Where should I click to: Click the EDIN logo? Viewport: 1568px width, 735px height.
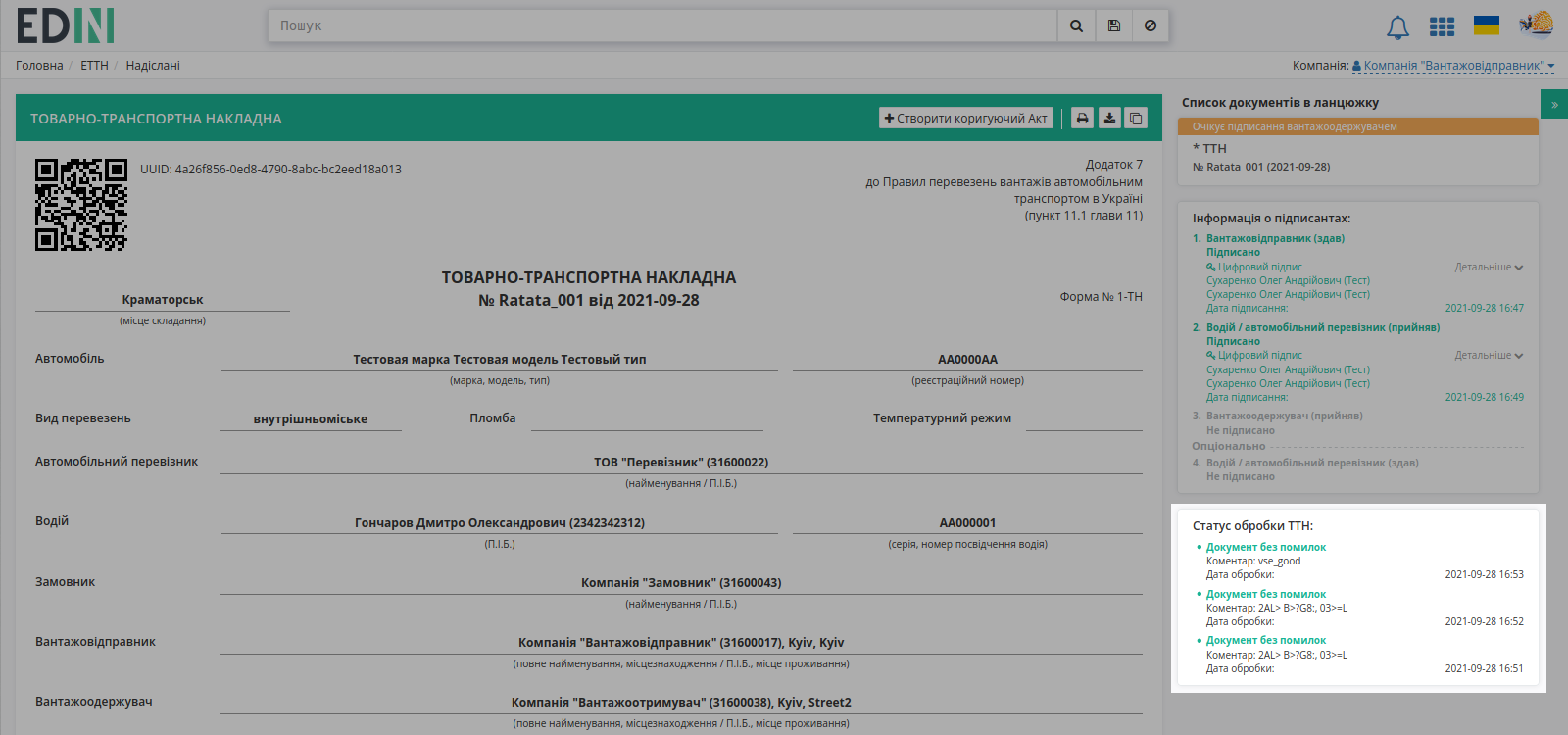[x=66, y=25]
